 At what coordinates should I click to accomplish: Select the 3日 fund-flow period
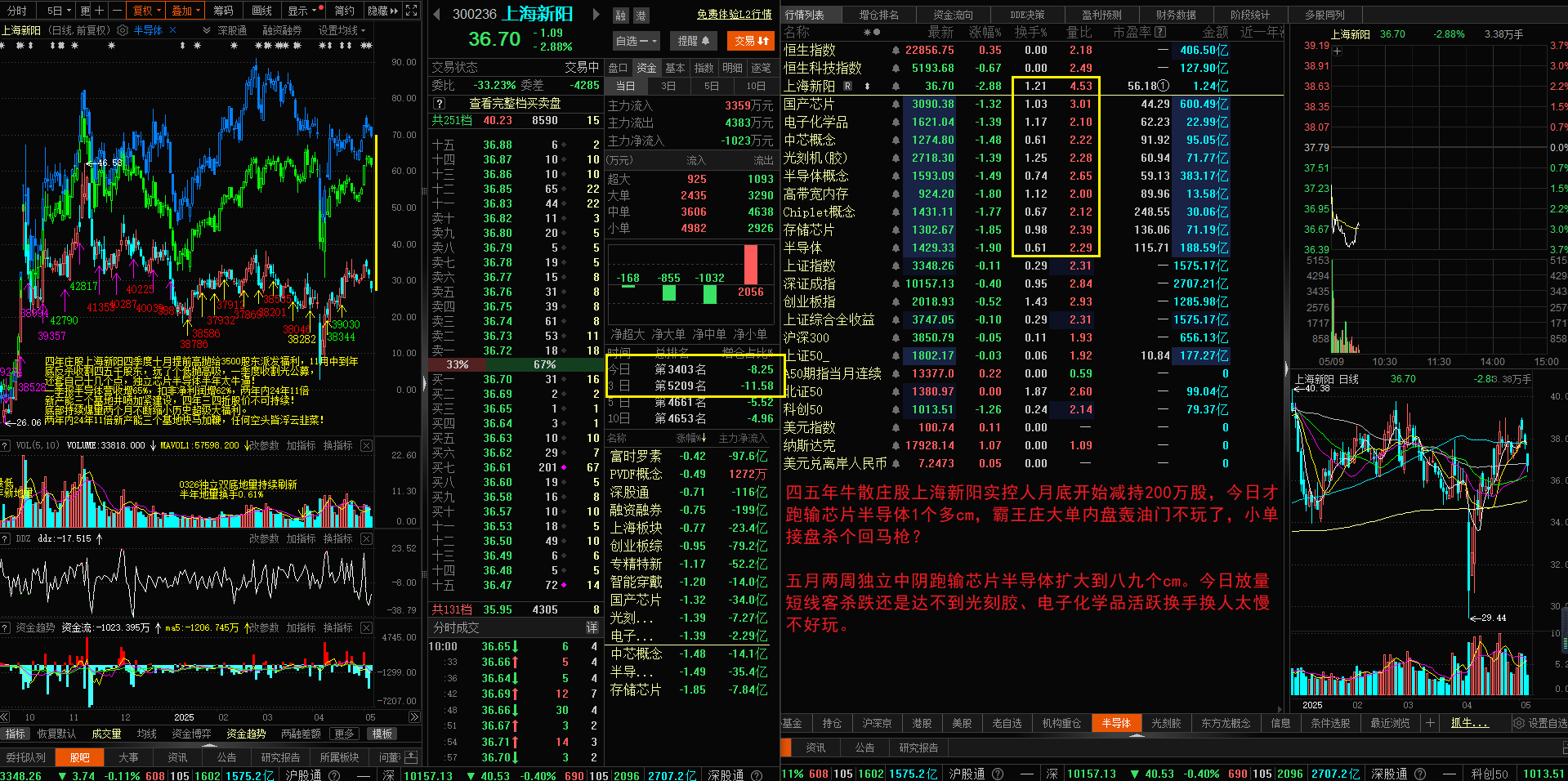668,86
